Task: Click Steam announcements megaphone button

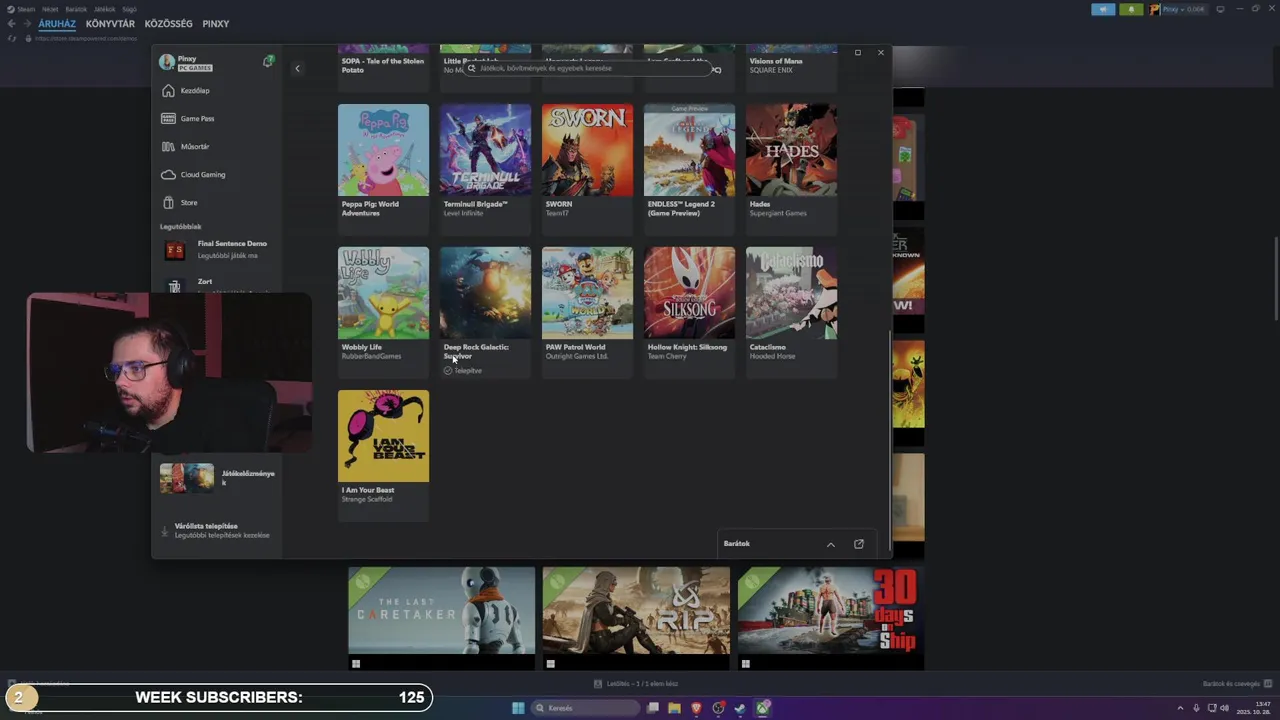Action: (1103, 9)
